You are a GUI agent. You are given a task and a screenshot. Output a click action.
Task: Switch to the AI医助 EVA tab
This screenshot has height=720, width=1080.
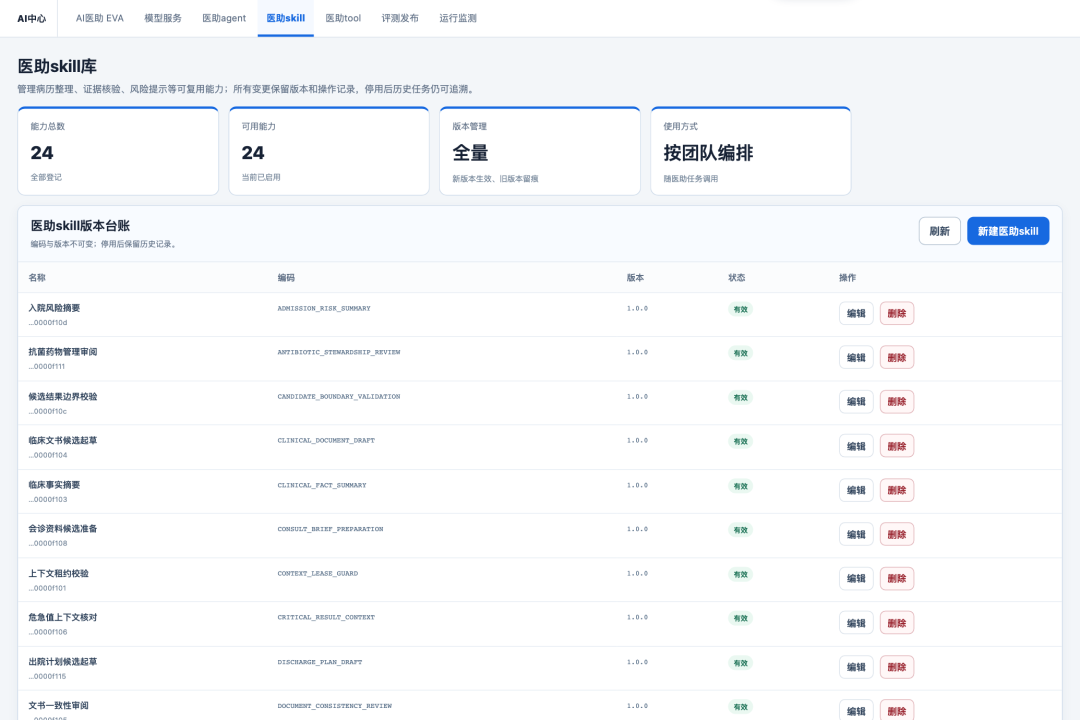point(100,18)
